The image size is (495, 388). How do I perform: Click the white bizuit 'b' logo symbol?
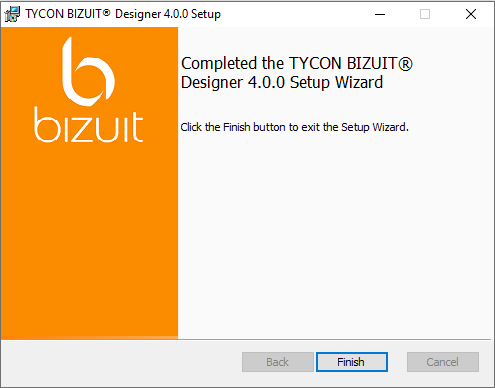[x=88, y=72]
